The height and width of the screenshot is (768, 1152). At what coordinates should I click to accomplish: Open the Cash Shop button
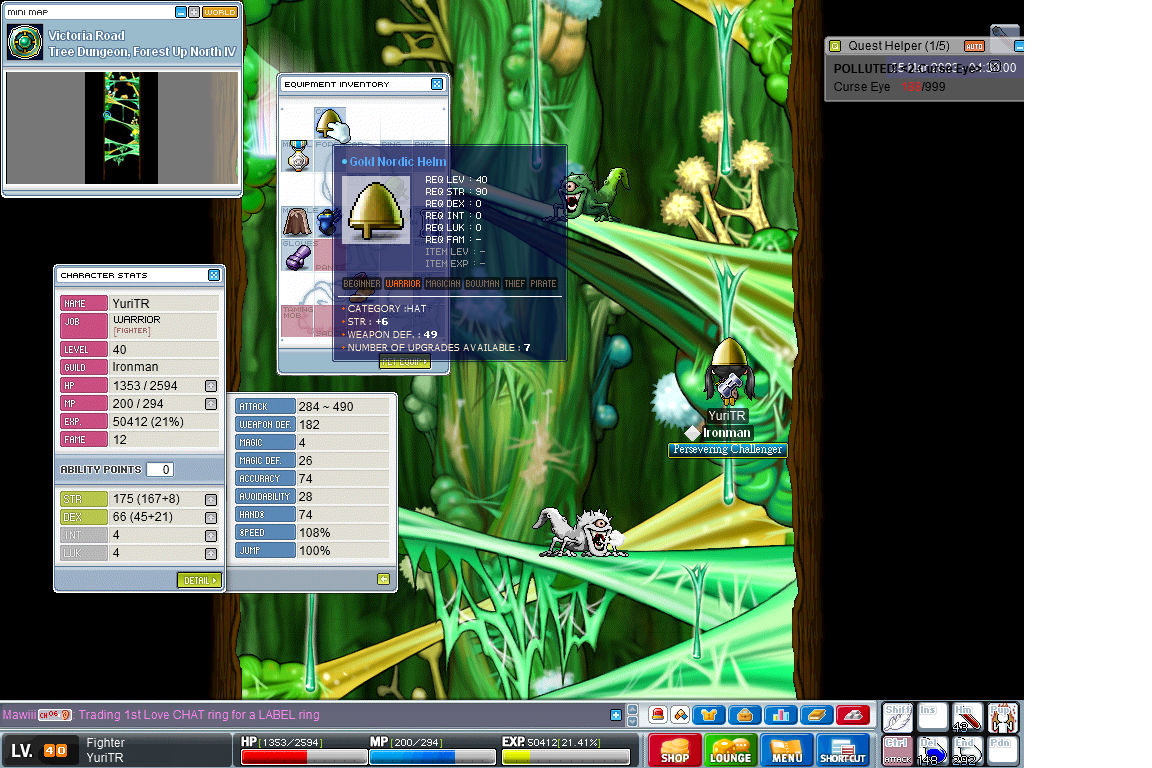tap(675, 750)
